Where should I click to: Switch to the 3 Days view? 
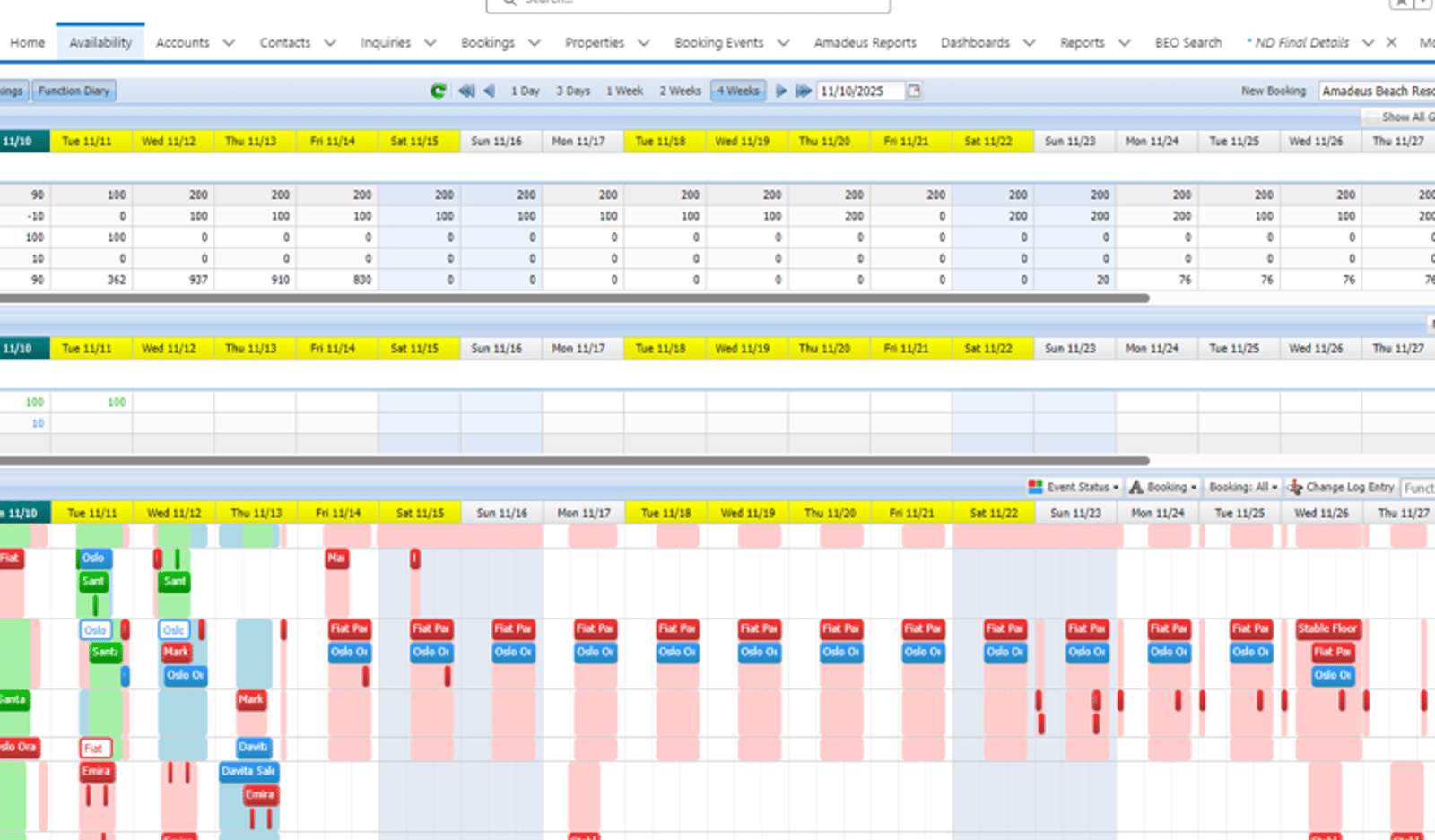[573, 91]
